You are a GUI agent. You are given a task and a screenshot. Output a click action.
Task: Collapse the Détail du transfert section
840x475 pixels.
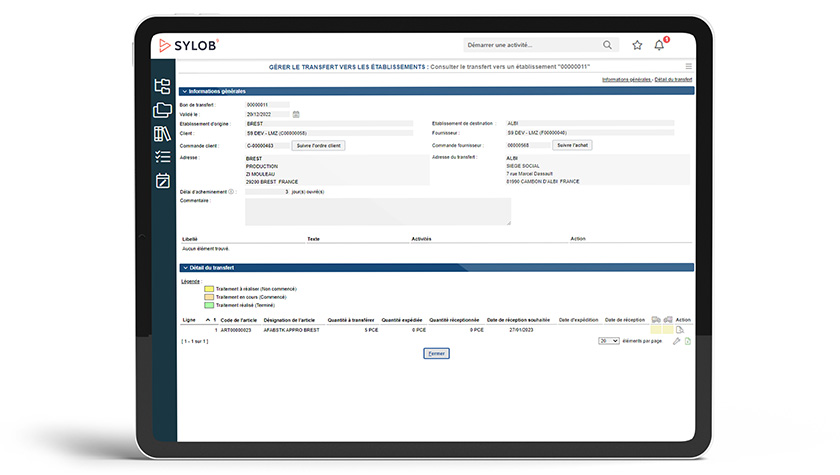point(184,268)
